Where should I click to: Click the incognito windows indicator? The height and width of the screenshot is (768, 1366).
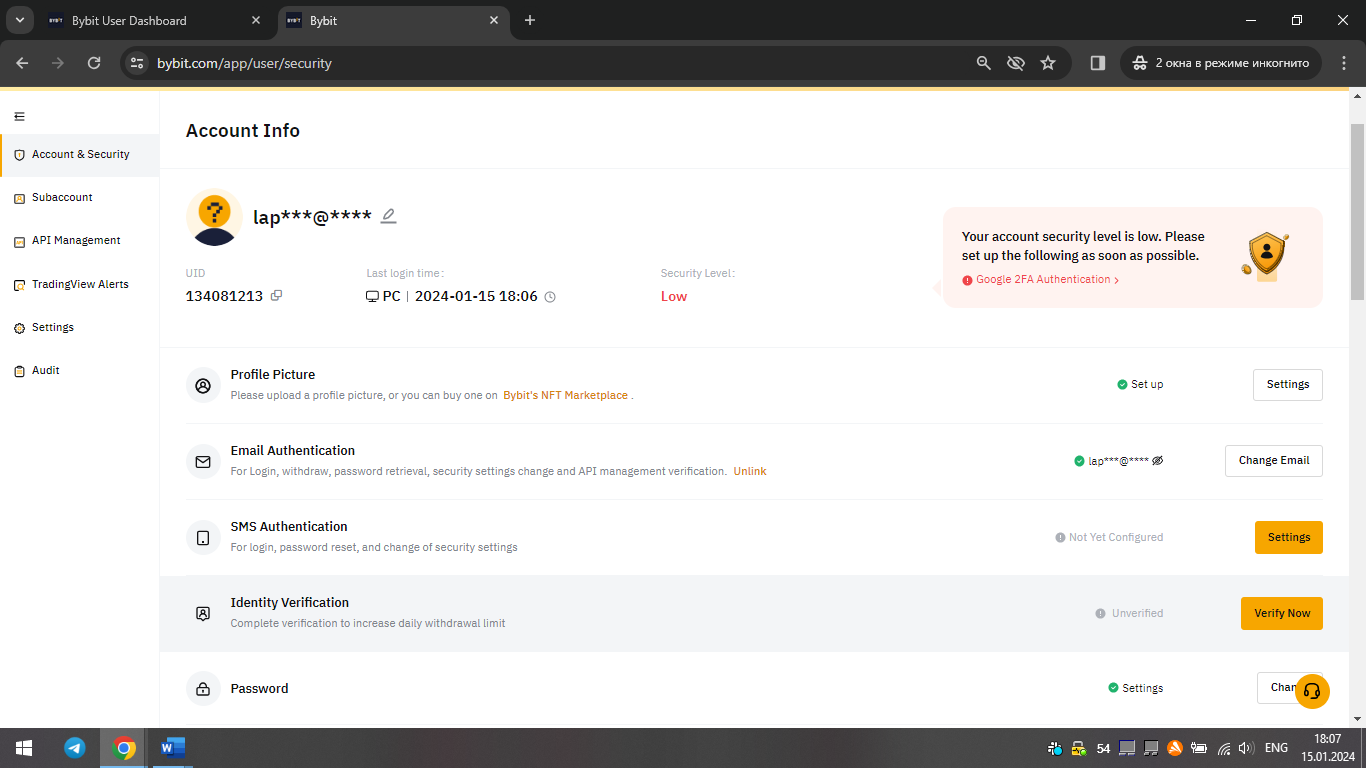point(1221,63)
